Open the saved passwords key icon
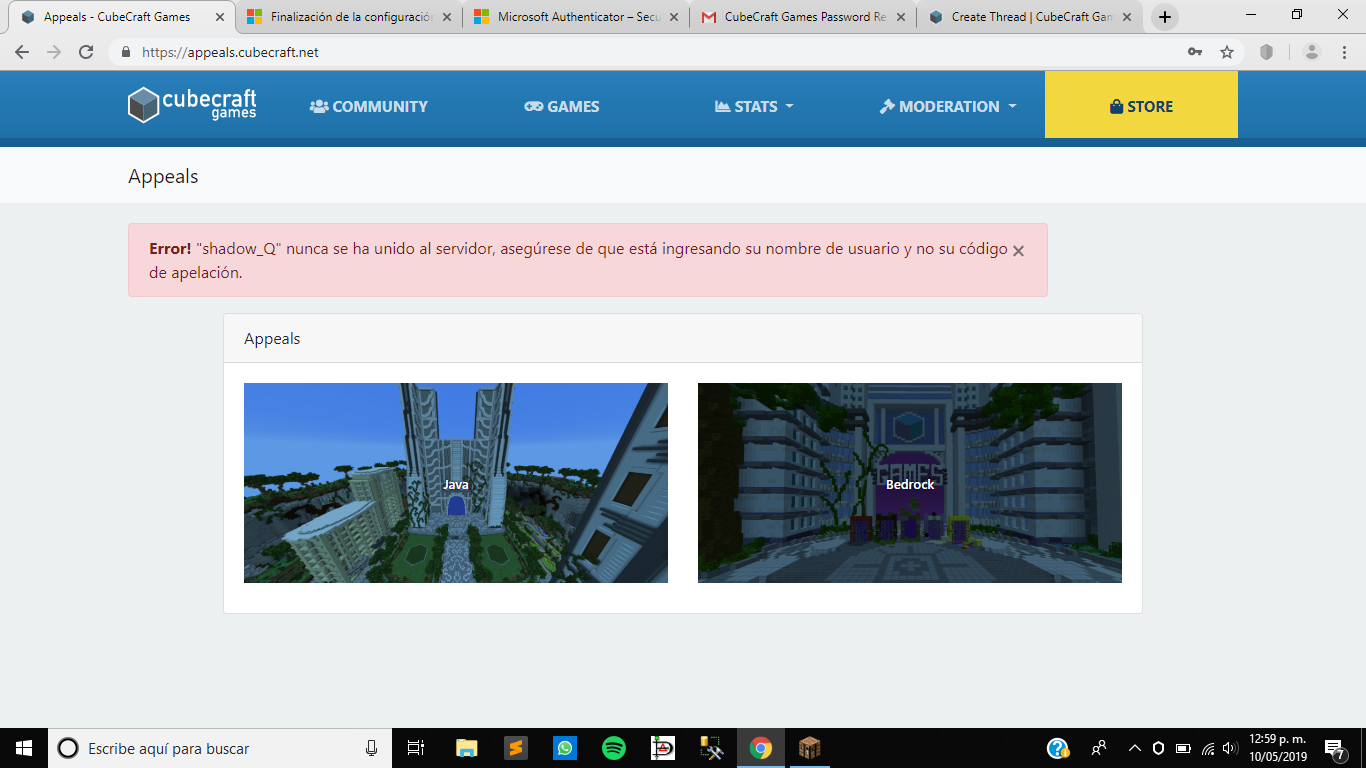The height and width of the screenshot is (768, 1366). click(1195, 52)
